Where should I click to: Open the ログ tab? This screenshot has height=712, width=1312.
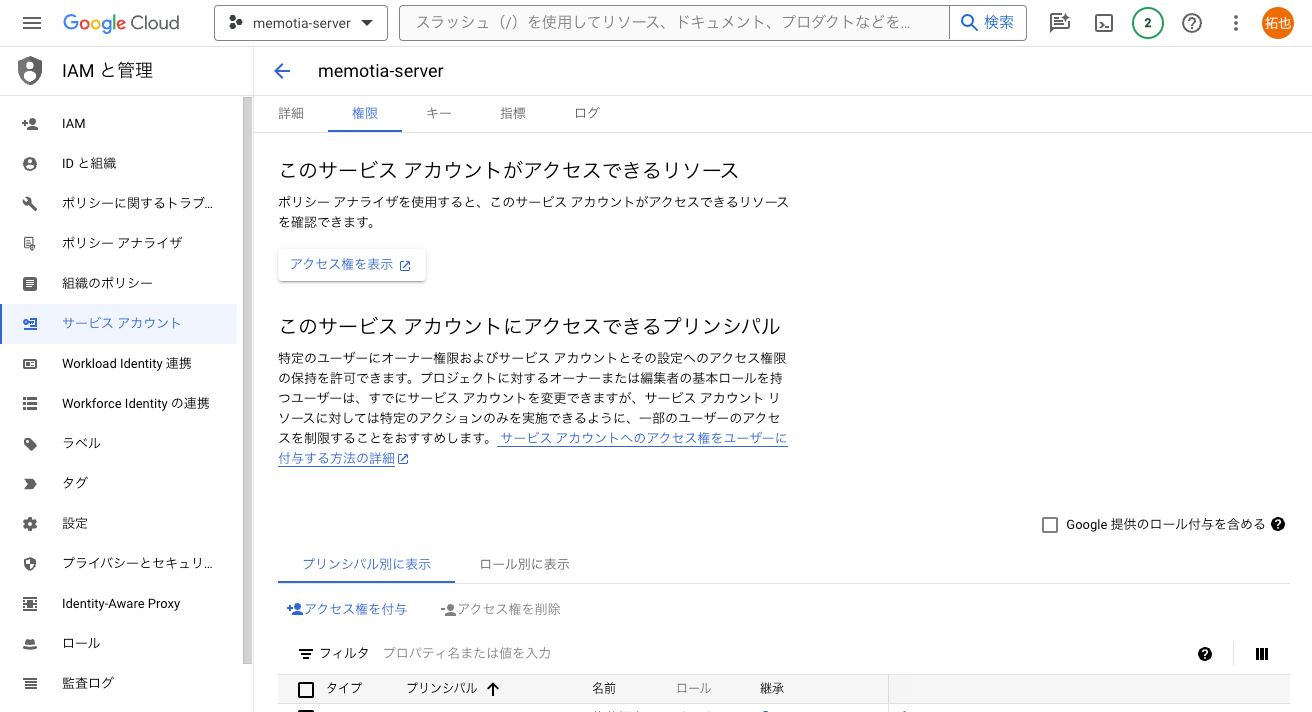coord(587,114)
